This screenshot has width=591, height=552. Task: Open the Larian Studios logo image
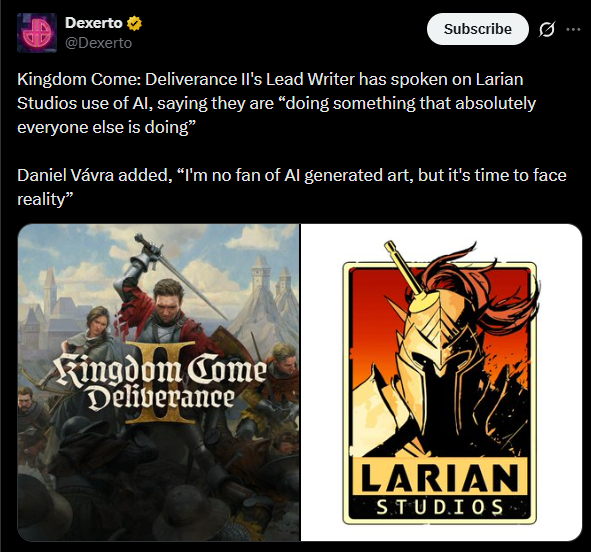click(x=441, y=382)
